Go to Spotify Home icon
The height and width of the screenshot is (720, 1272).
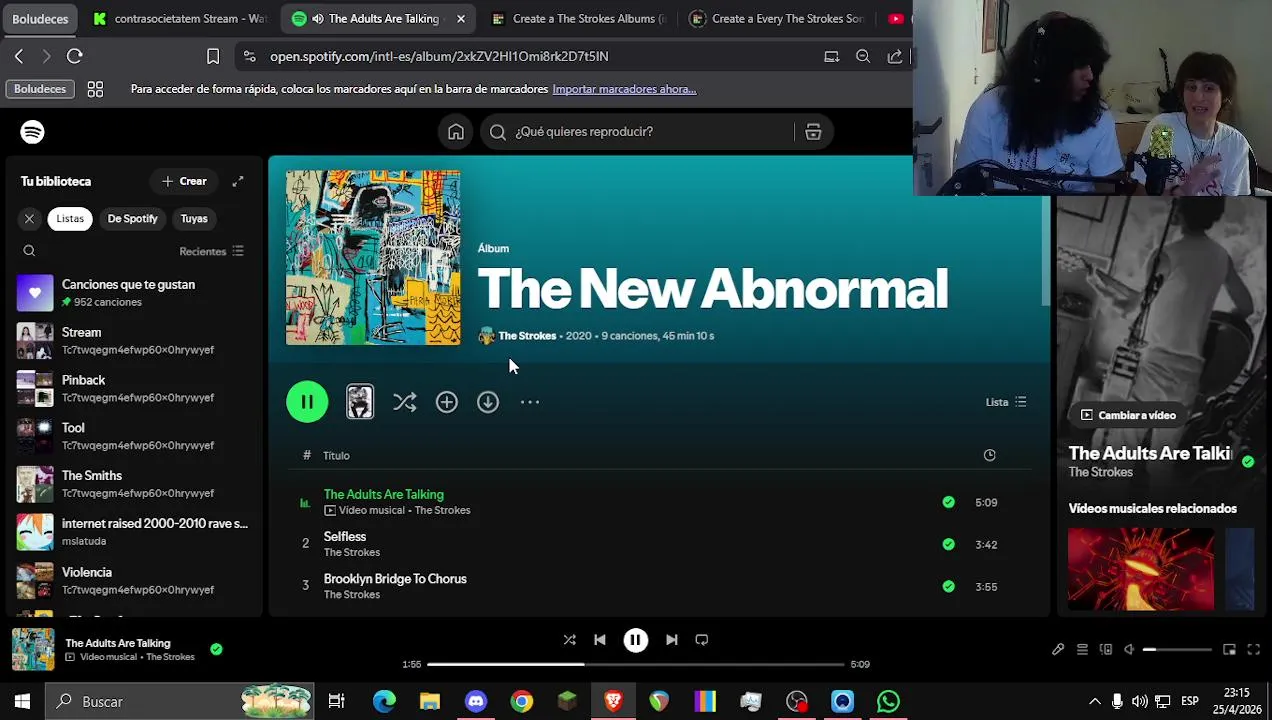(x=456, y=132)
